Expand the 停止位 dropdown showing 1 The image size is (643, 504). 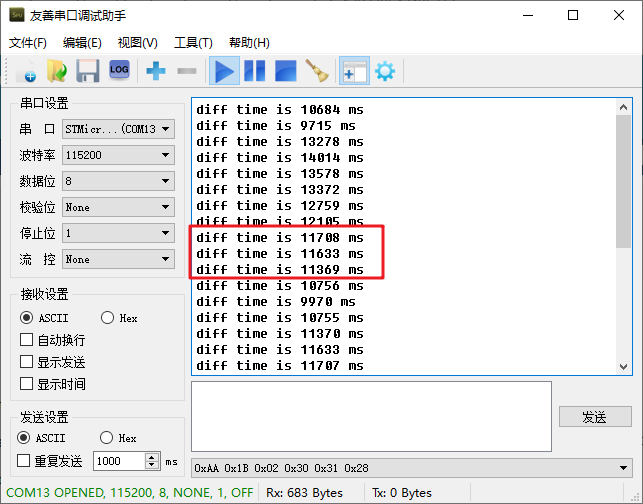[119, 233]
